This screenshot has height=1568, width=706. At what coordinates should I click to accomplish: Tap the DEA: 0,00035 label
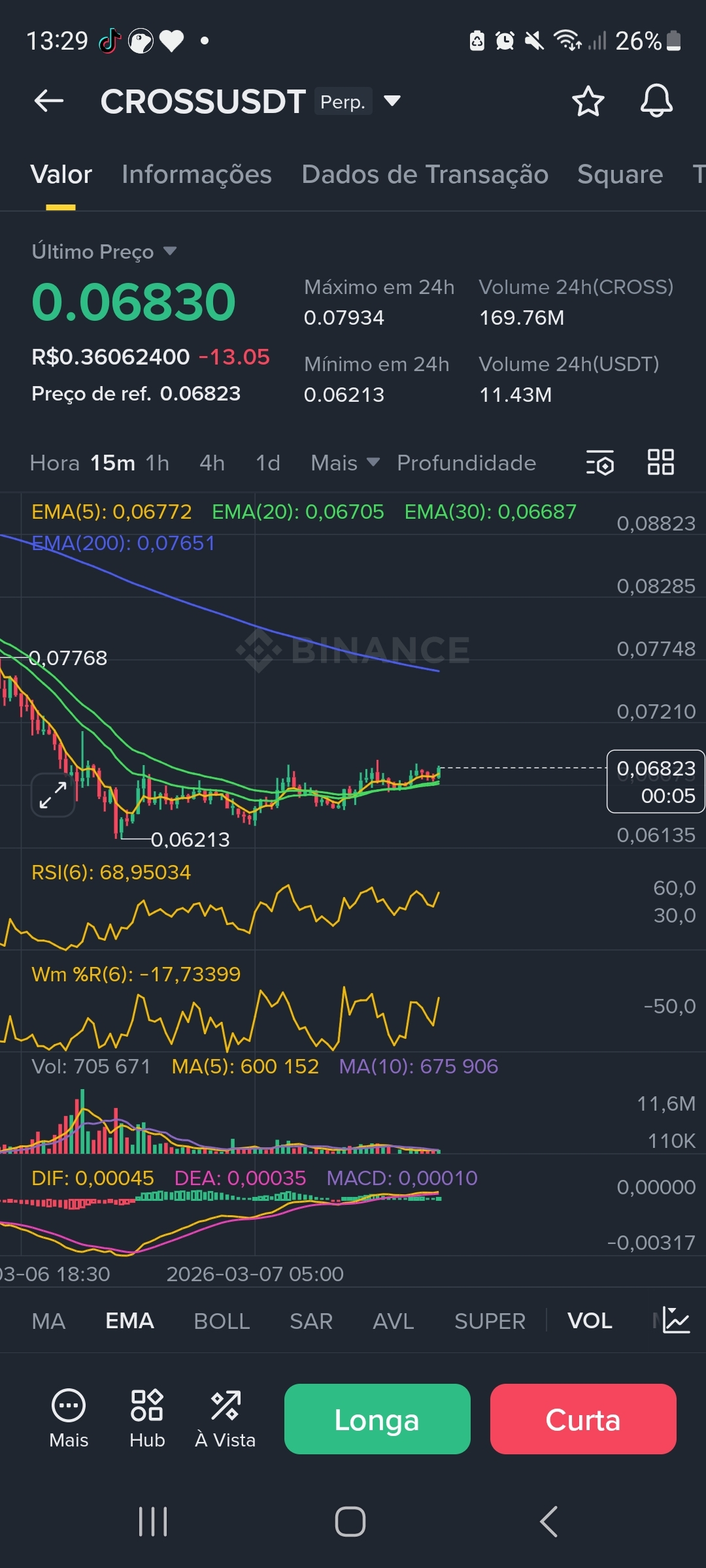pyautogui.click(x=240, y=1178)
